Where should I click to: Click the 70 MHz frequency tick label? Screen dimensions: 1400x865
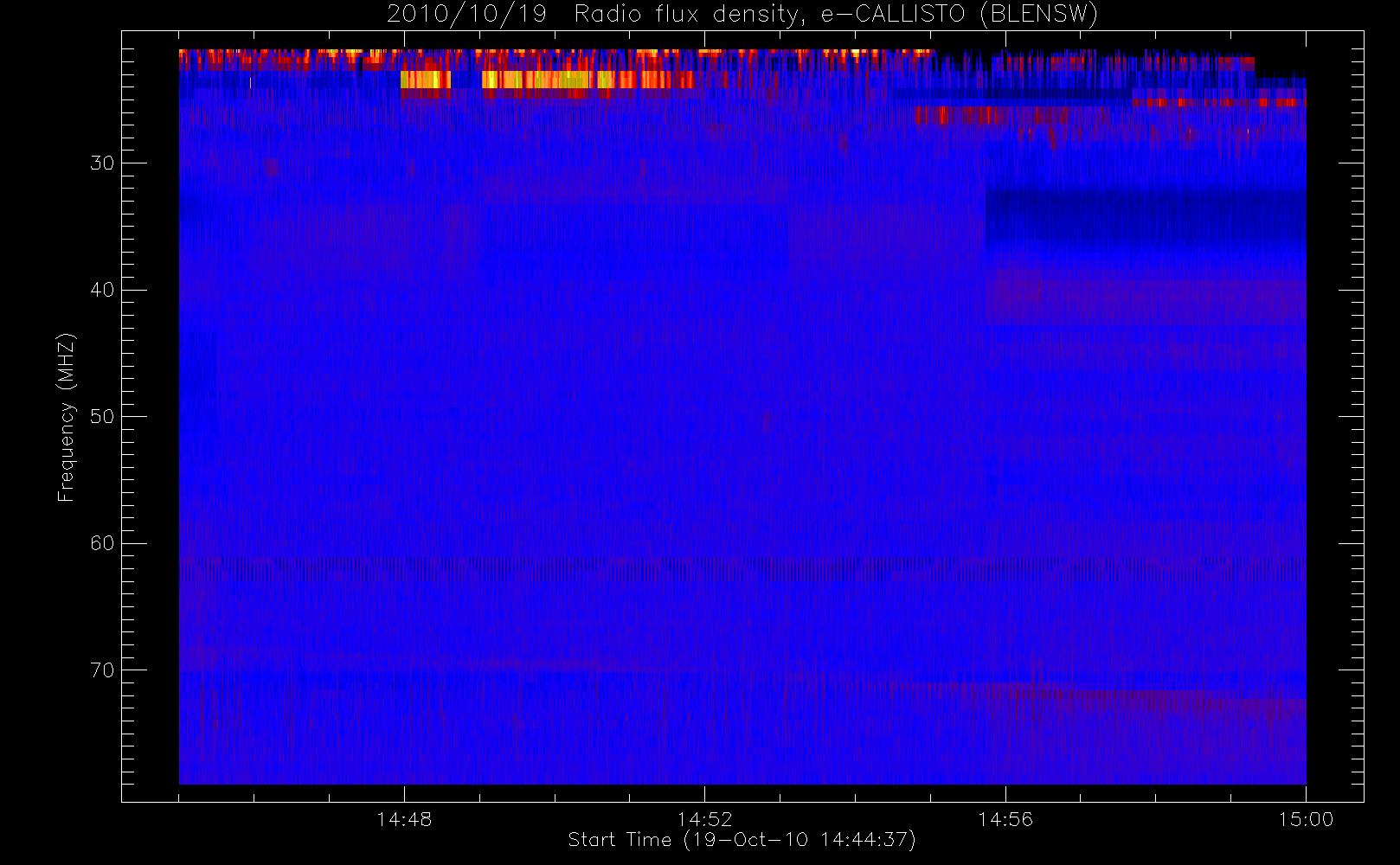(102, 670)
